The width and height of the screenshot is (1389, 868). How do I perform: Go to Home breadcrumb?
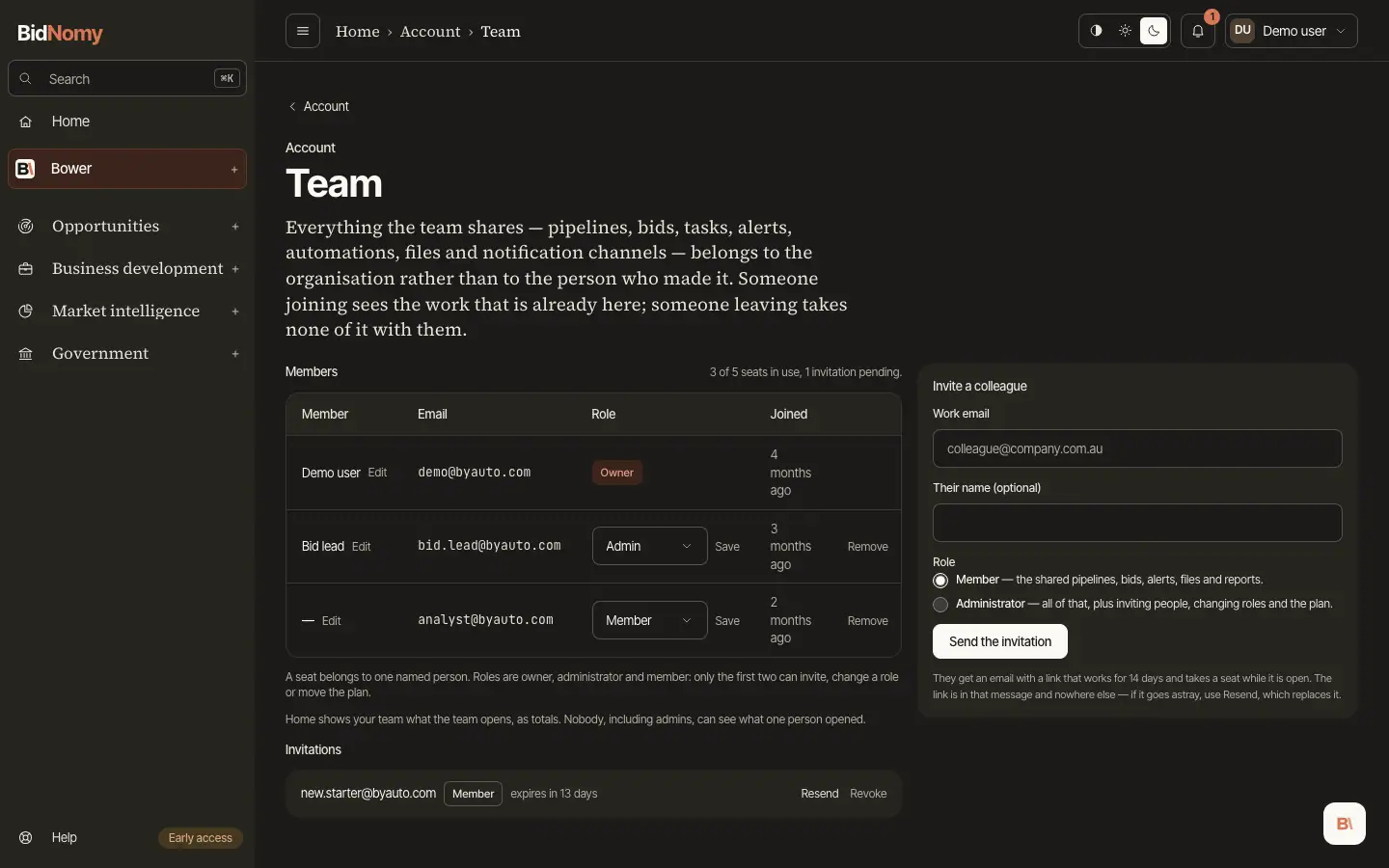tap(358, 32)
